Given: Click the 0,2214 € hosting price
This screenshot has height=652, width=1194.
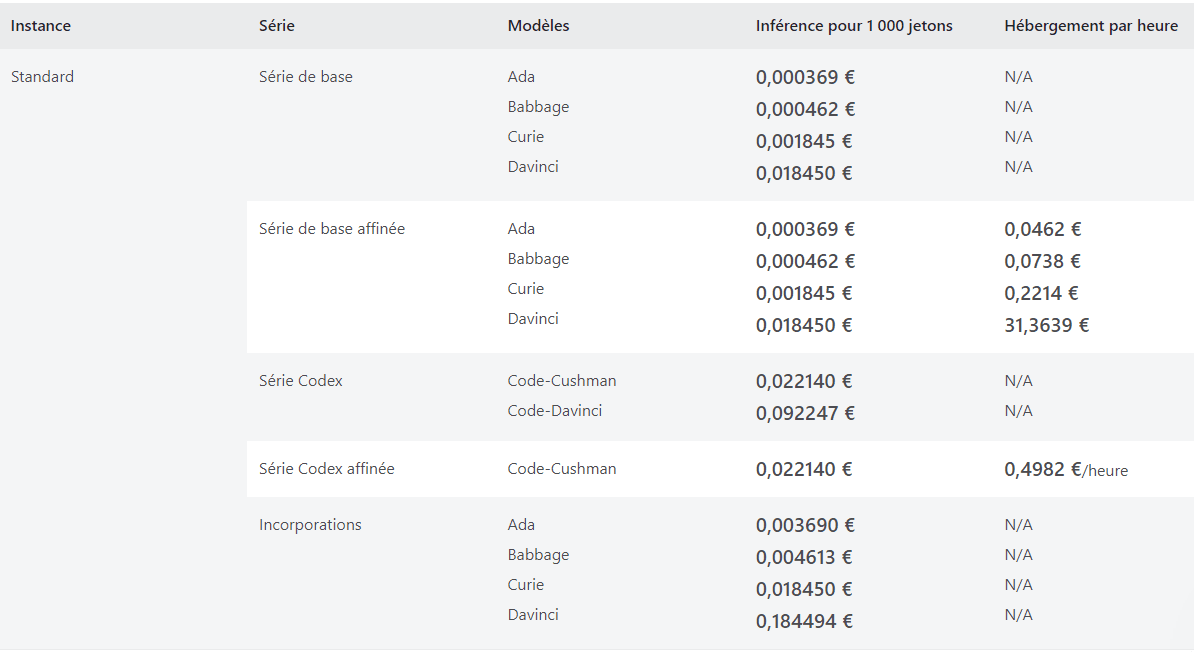Looking at the screenshot, I should [1041, 293].
